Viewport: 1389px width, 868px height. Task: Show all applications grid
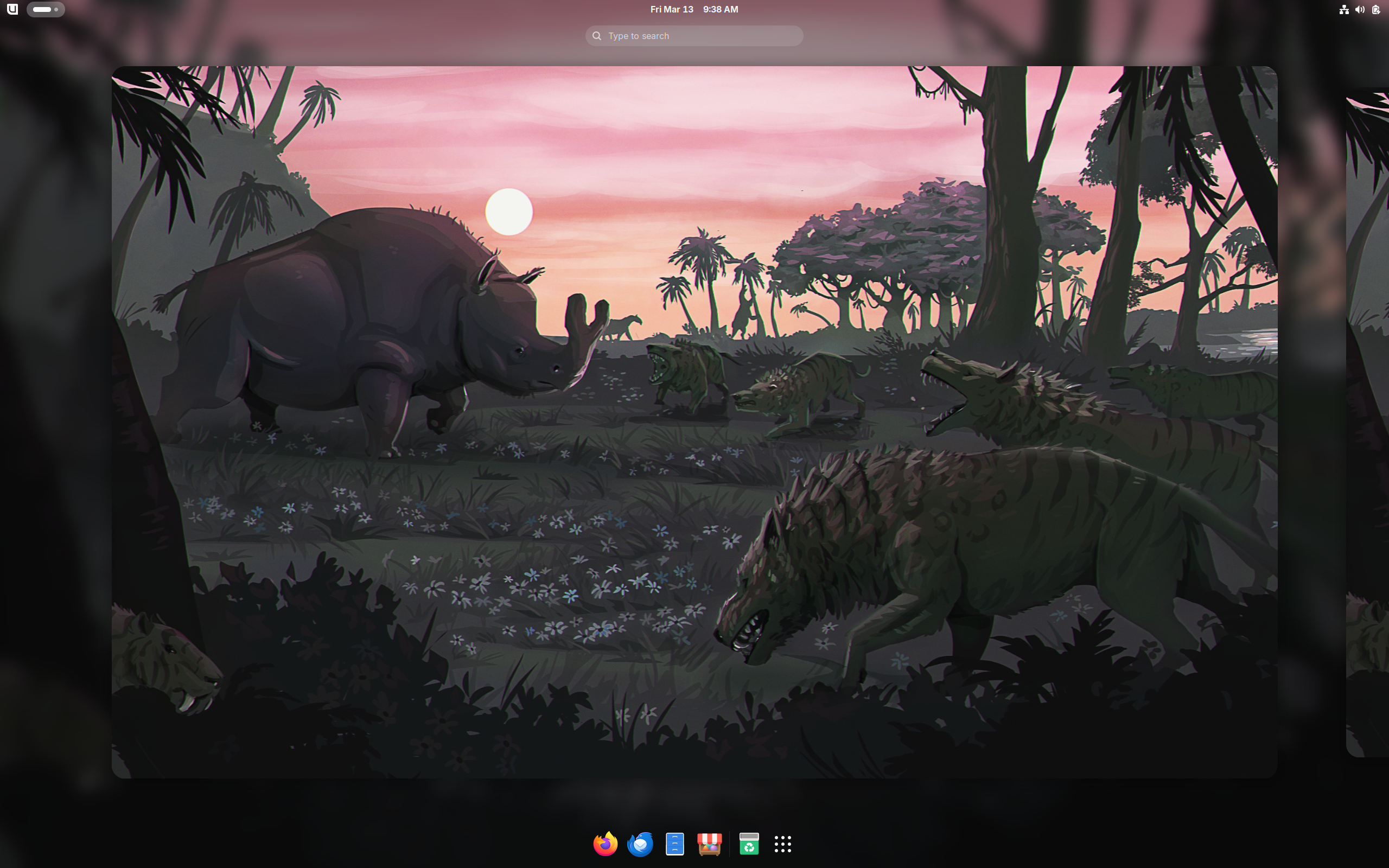click(783, 843)
